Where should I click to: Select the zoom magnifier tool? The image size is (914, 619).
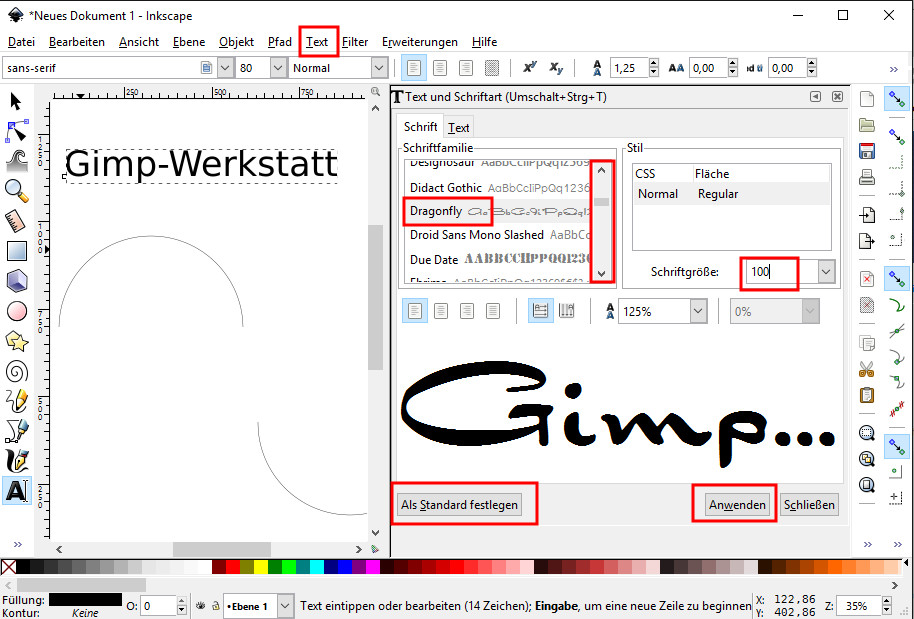click(x=16, y=190)
